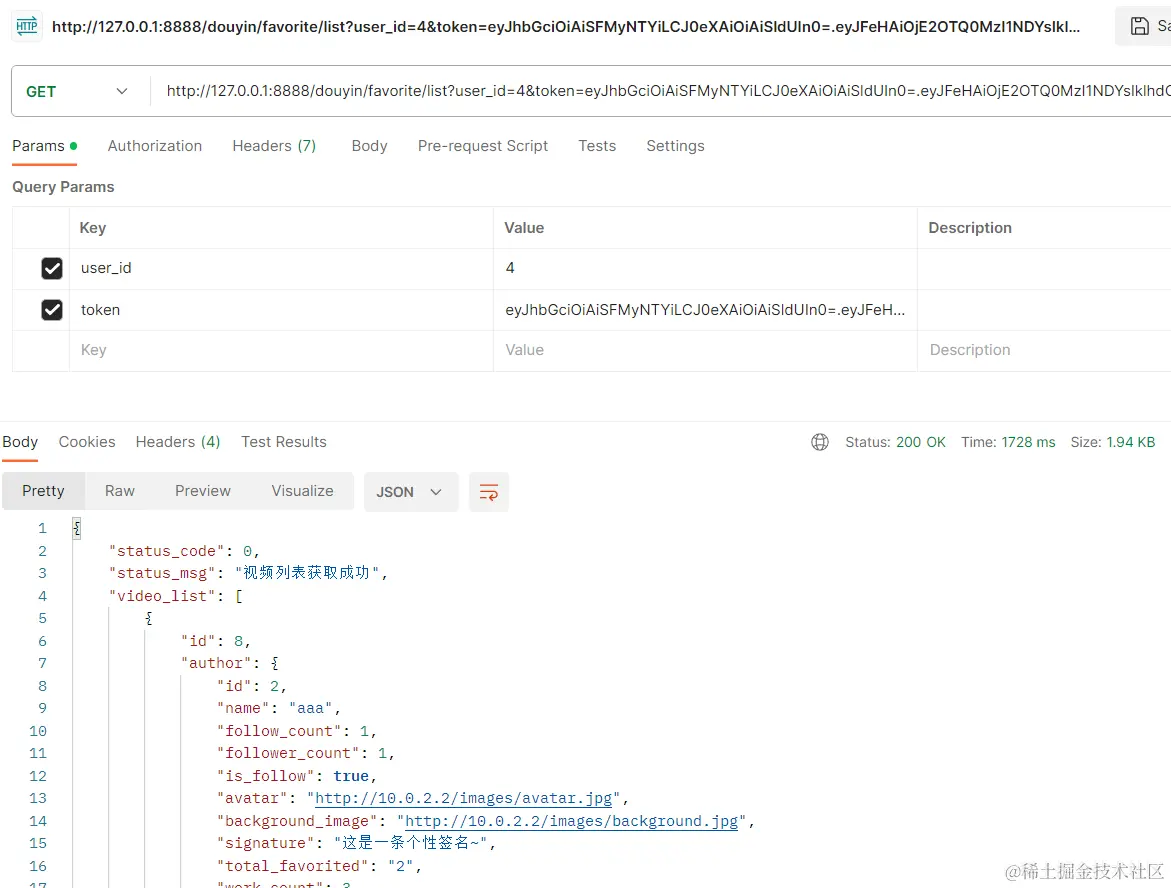This screenshot has height=888, width=1171.
Task: Open the GET method dropdown
Action: coord(77,91)
